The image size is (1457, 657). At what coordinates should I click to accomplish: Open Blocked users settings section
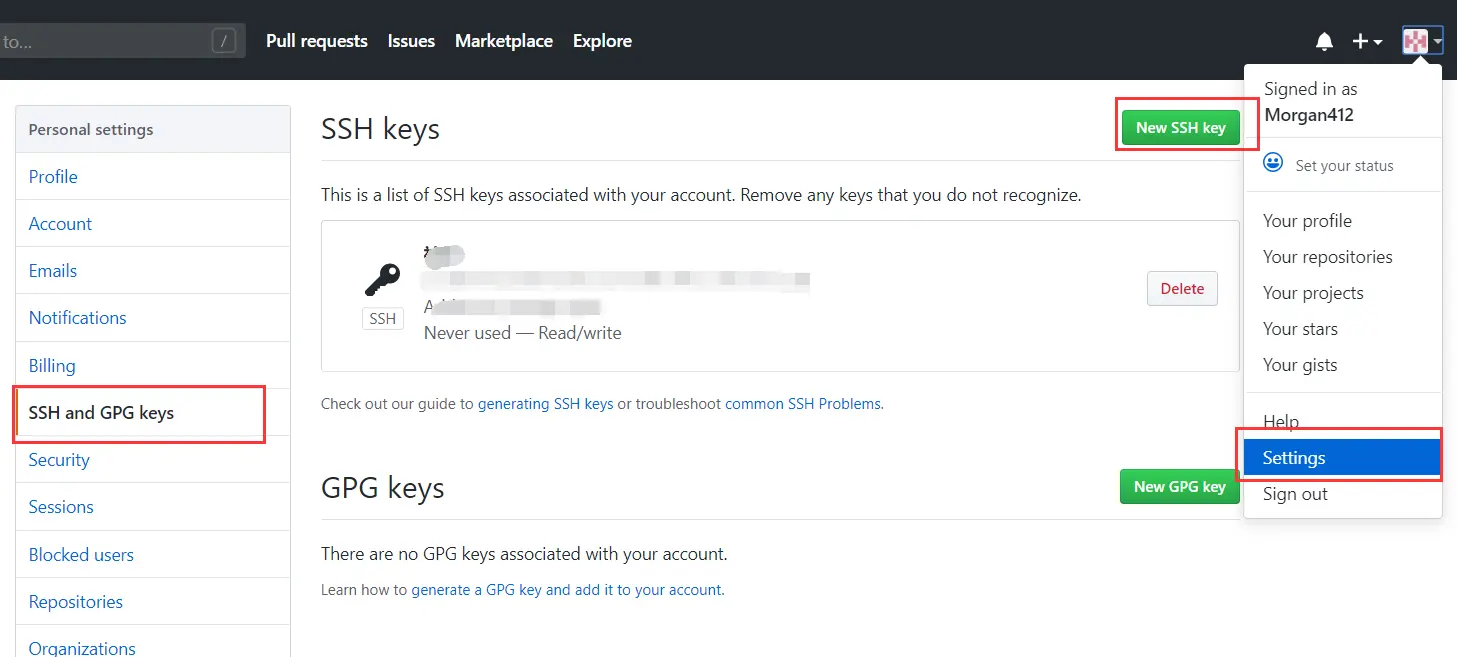pyautogui.click(x=81, y=555)
